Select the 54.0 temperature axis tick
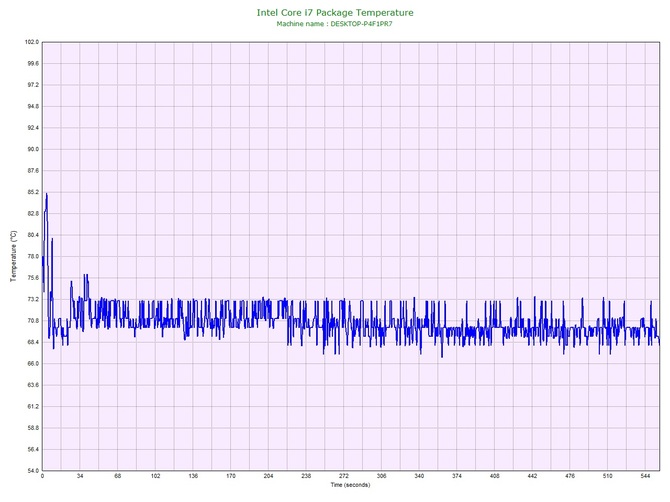The width and height of the screenshot is (670, 502). 33,471
